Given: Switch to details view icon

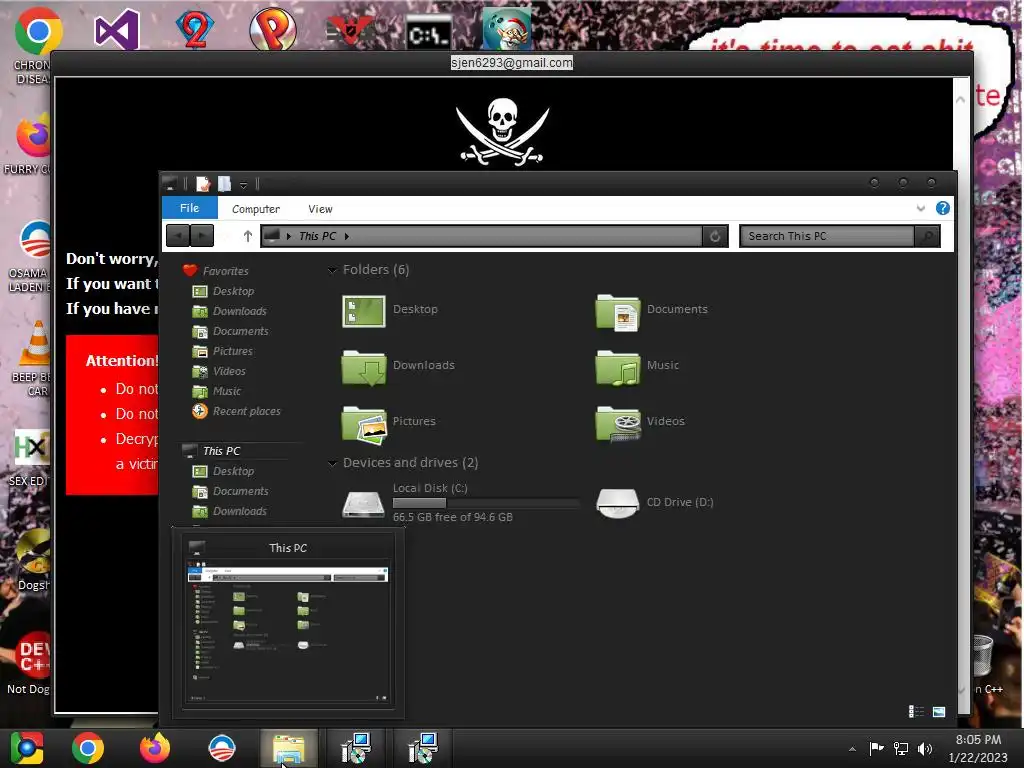Looking at the screenshot, I should point(916,712).
